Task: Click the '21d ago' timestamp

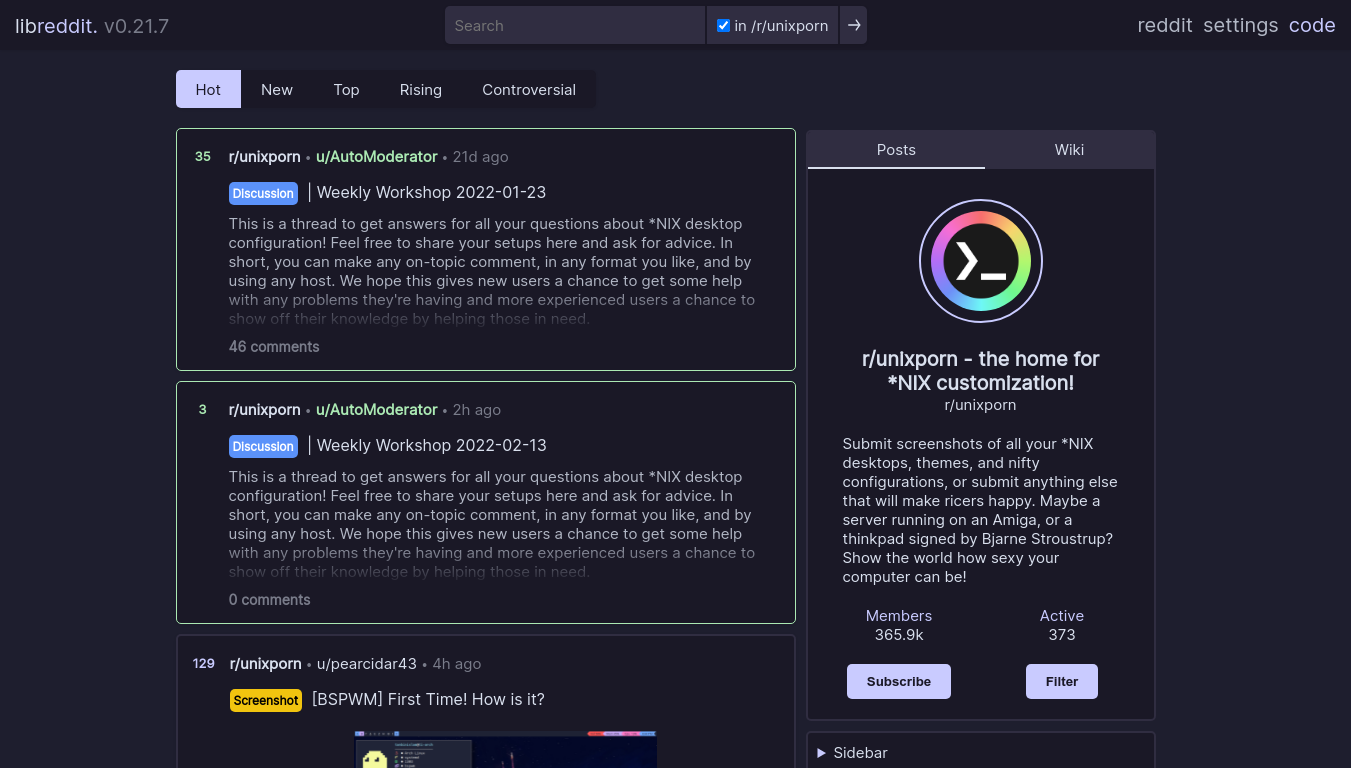Action: 480,156
